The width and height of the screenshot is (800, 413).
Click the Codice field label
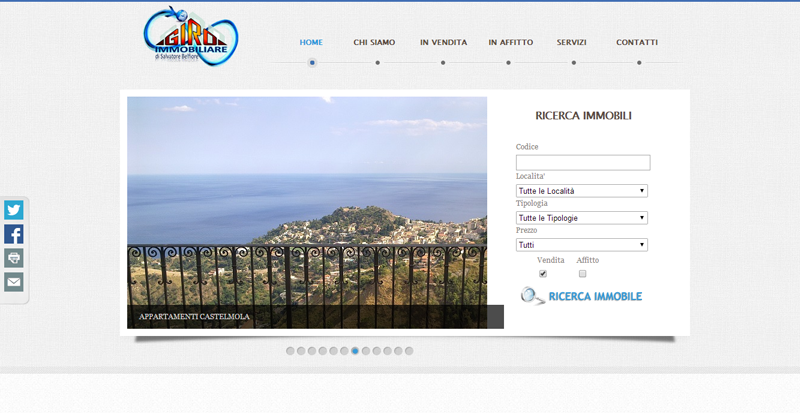527,147
